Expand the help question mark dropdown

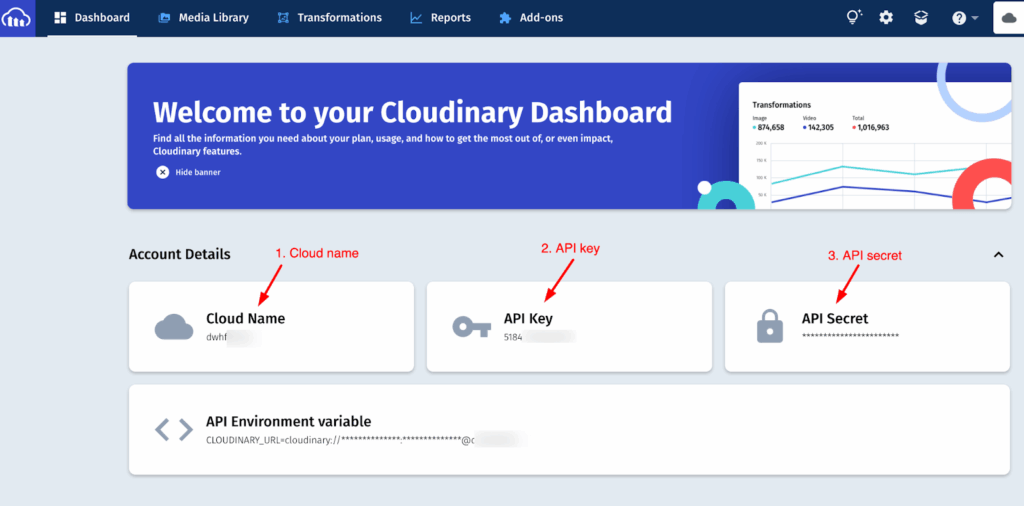964,18
